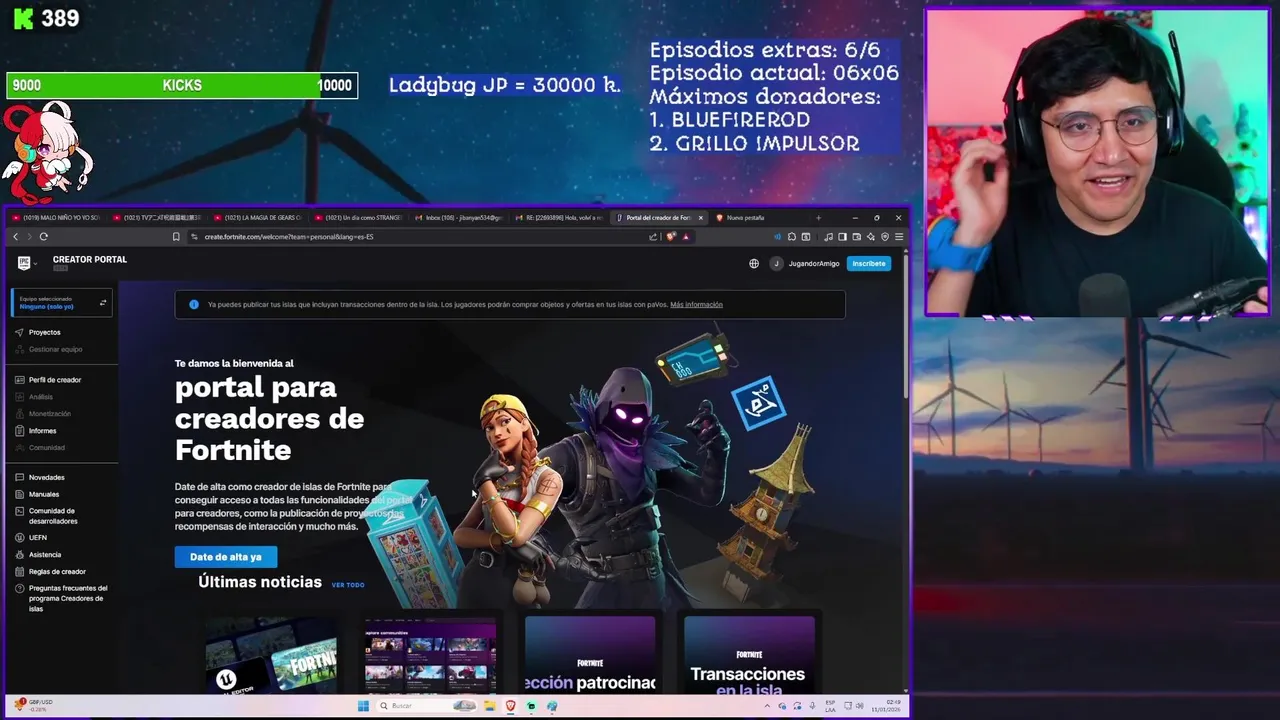Click the Epic Games logo icon
This screenshot has height=720, width=1280.
(24, 263)
